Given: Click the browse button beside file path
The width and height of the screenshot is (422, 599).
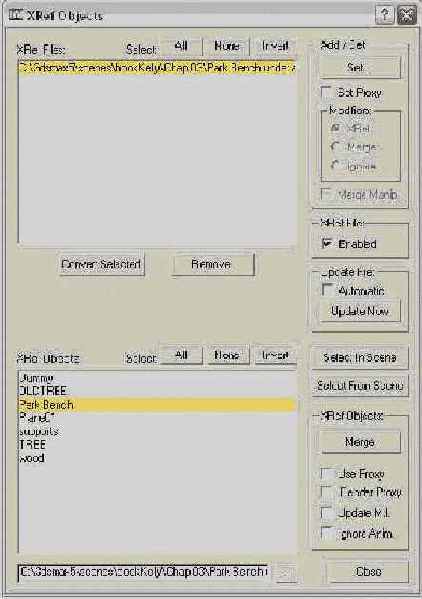Looking at the screenshot, I should (x=285, y=572).
